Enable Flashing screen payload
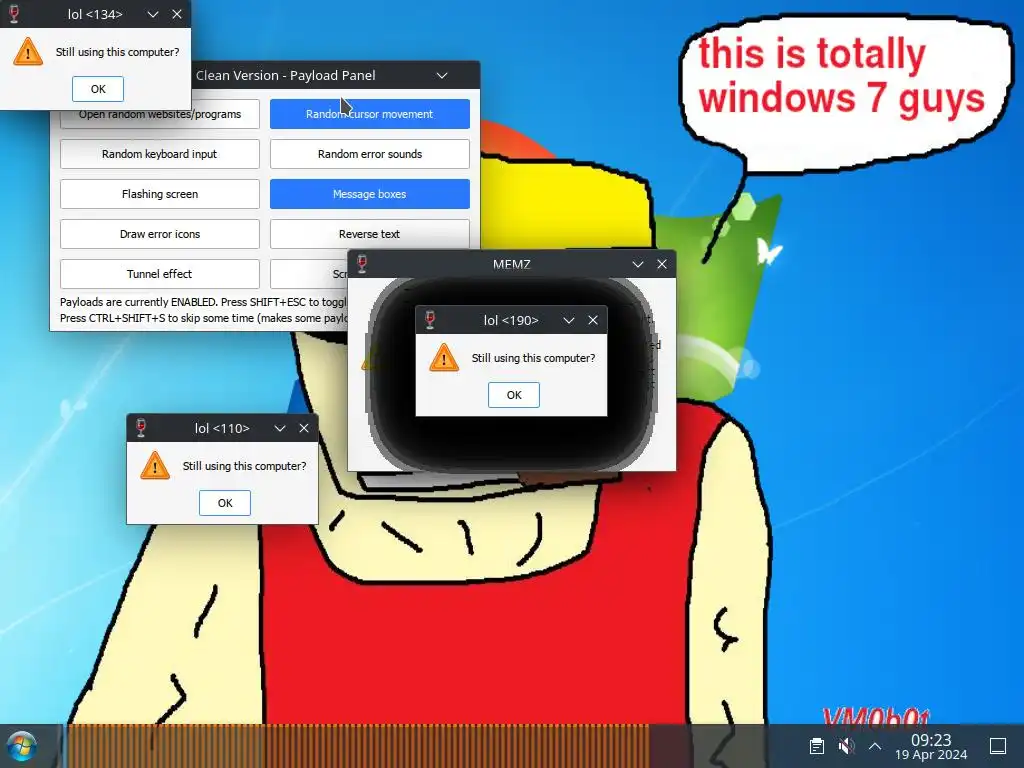The height and width of the screenshot is (768, 1024). click(159, 194)
